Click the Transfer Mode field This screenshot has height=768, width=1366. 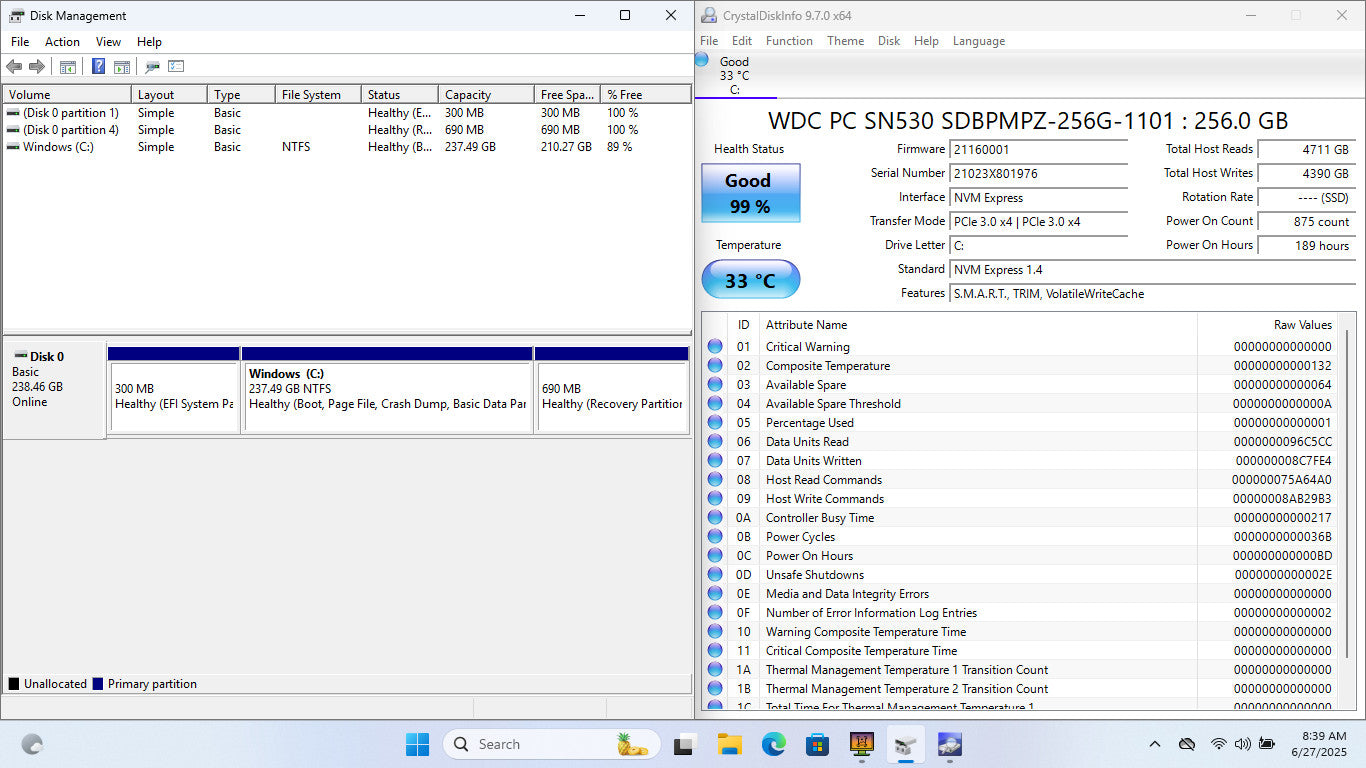point(1039,222)
